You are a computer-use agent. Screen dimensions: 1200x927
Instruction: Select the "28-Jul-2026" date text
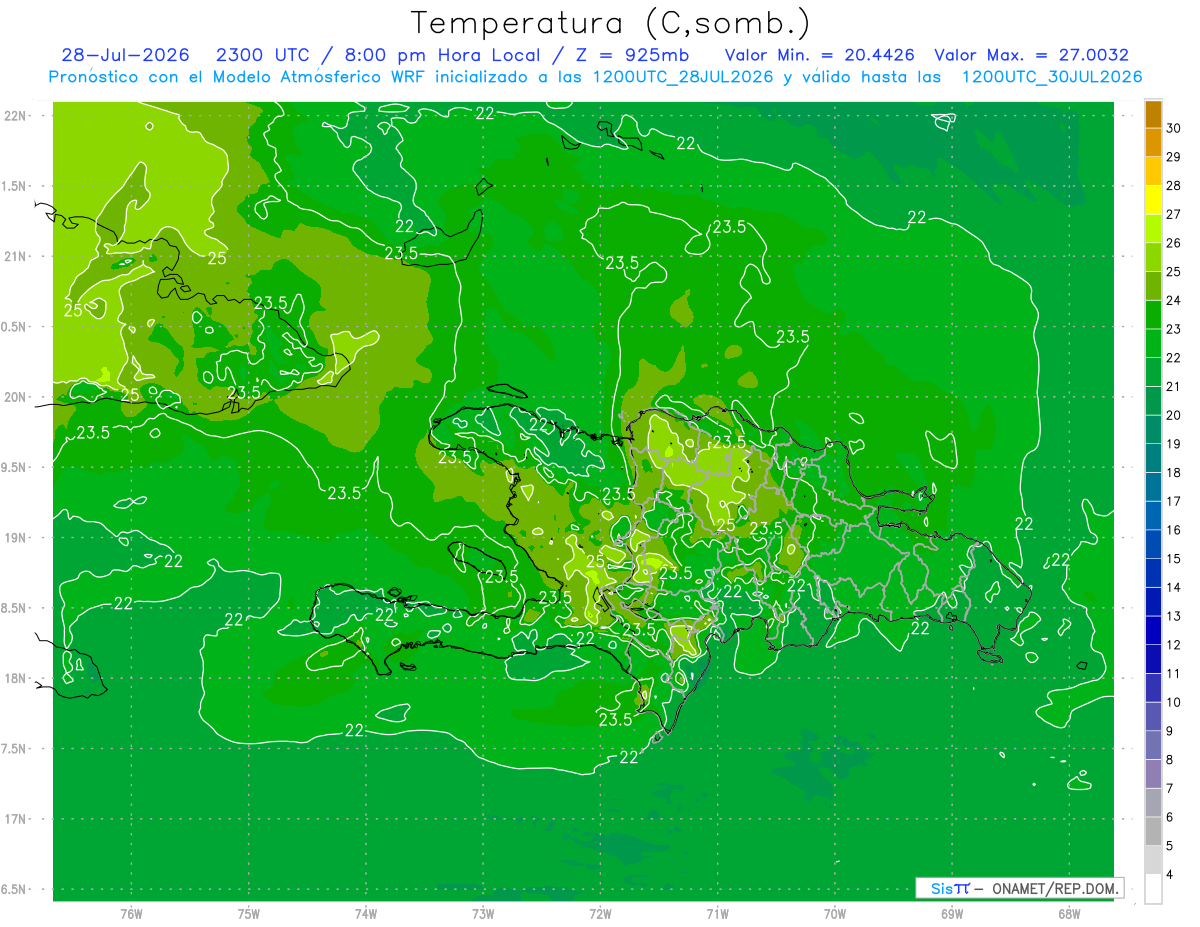[x=125, y=55]
